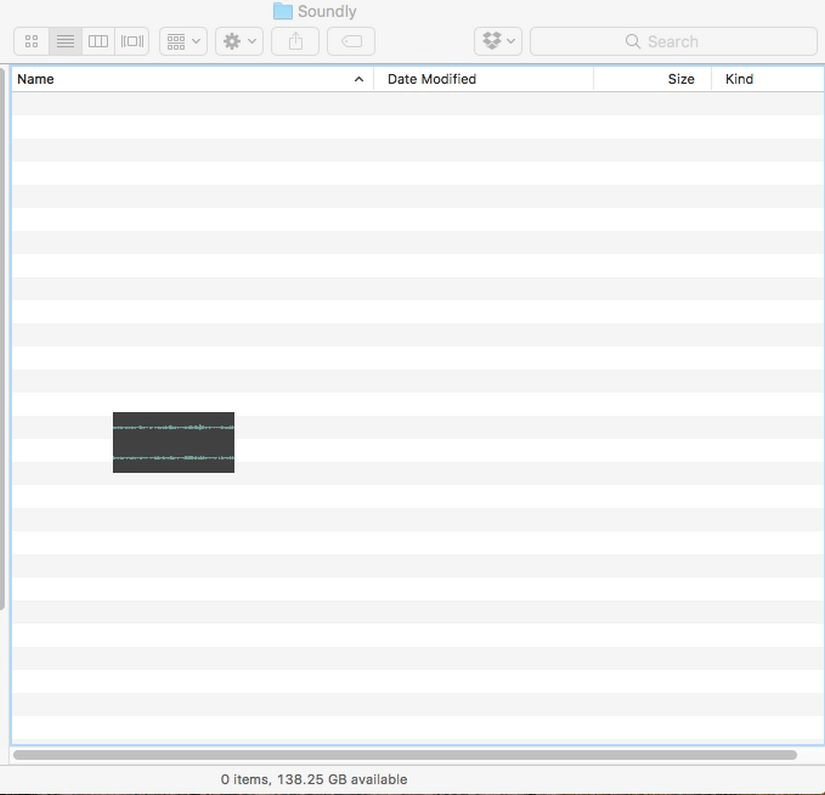The image size is (825, 795).
Task: Switch to icon view in toolbar
Action: point(31,41)
